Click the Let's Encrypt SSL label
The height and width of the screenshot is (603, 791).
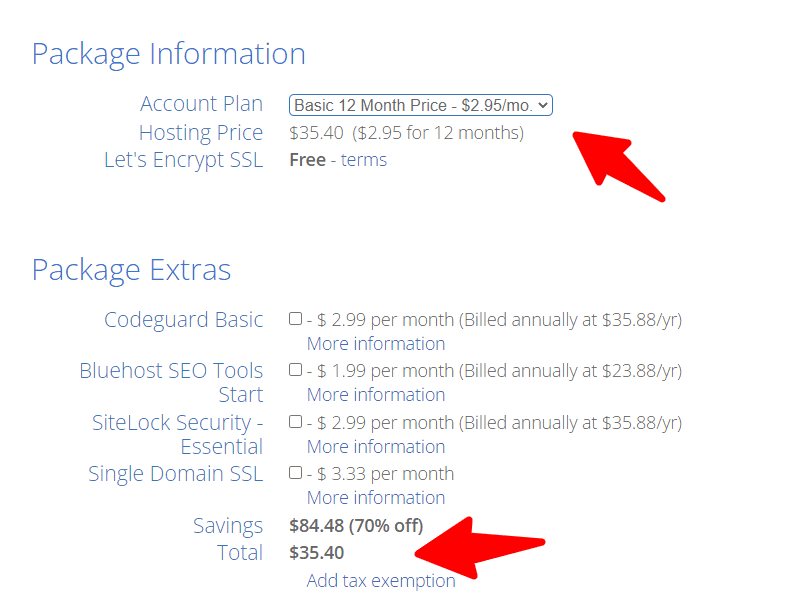pos(184,160)
